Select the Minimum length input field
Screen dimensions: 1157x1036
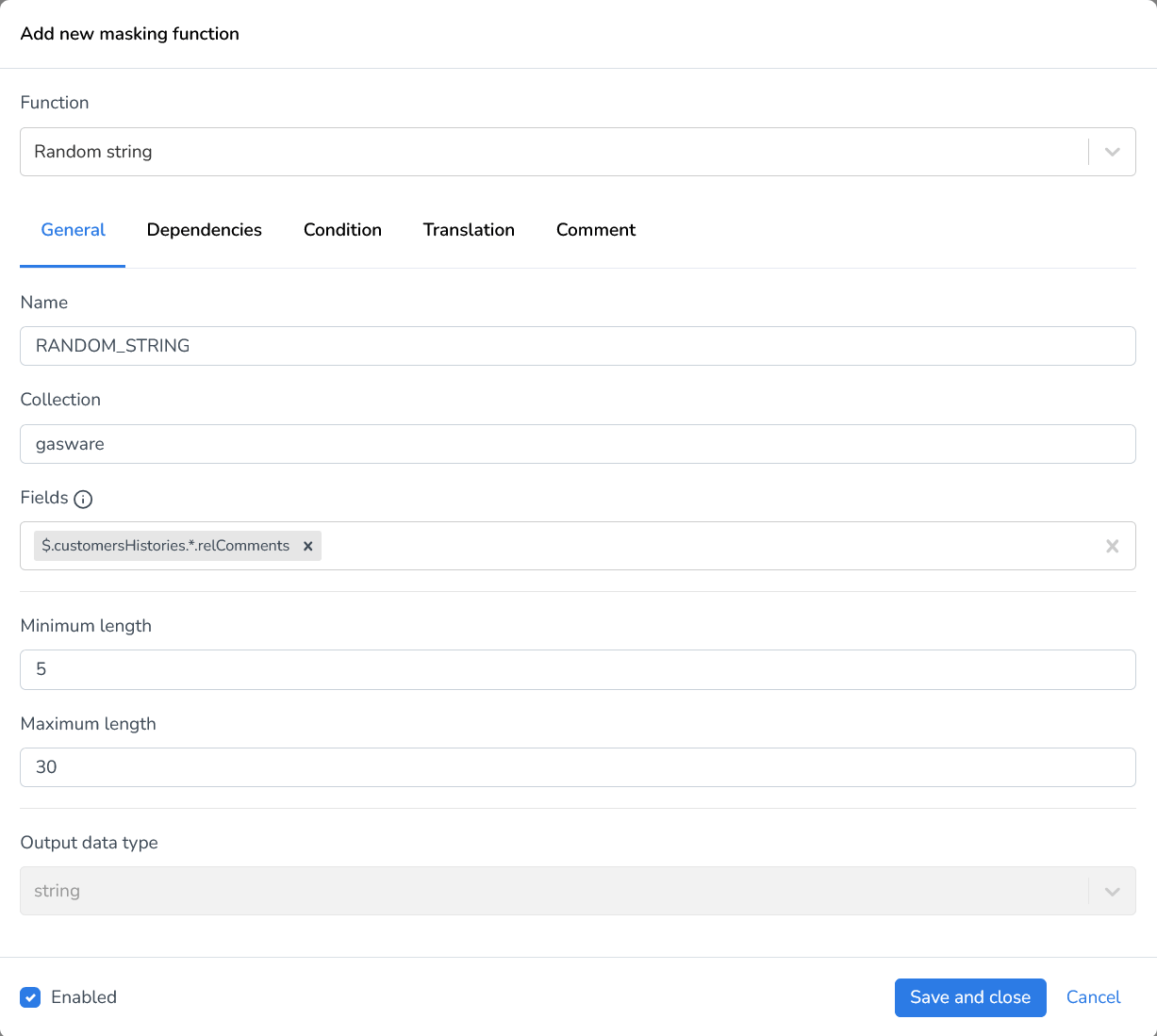(577, 669)
